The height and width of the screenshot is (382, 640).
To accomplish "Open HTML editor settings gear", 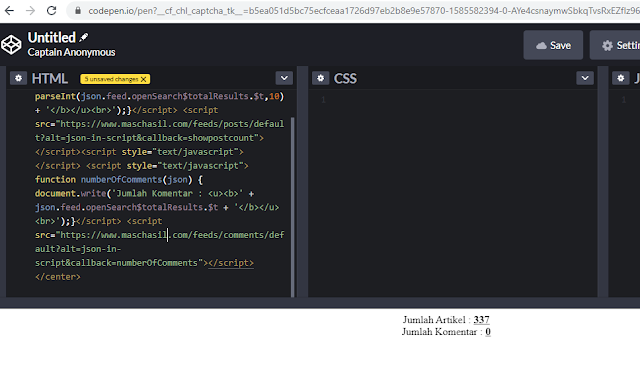I will pos(18,78).
